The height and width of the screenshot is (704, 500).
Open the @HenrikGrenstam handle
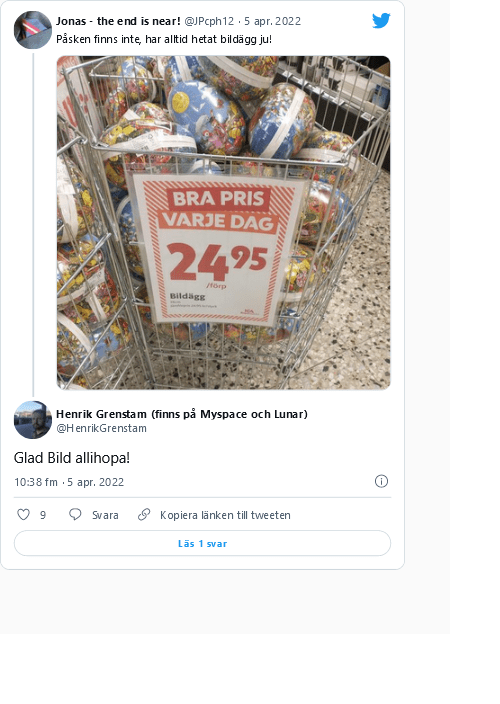[101, 428]
